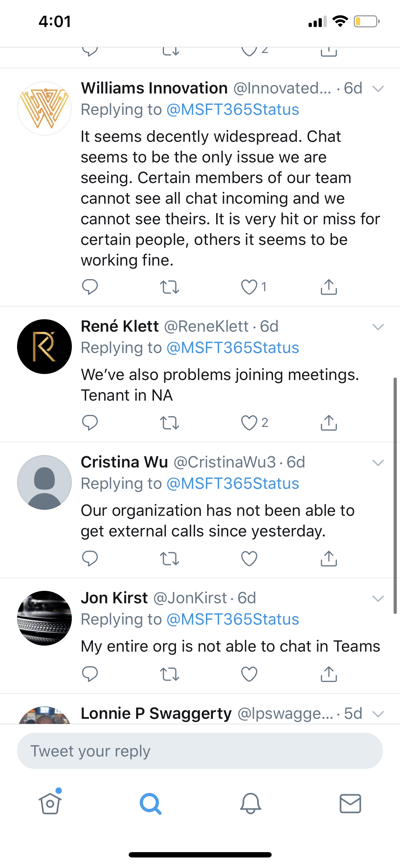This screenshot has width=400, height=866.
Task: Tap the Tweet your reply field
Action: click(200, 751)
